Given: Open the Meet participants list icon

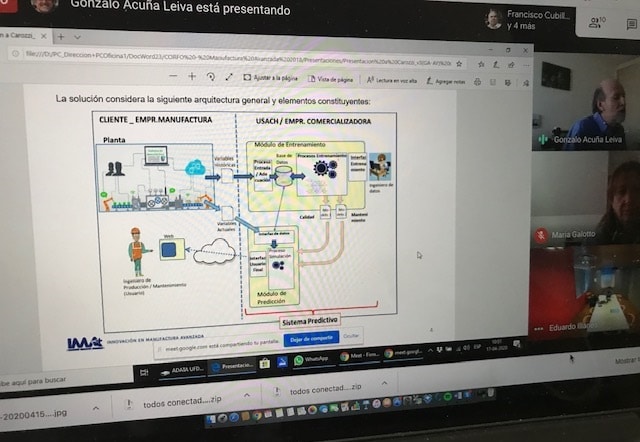Looking at the screenshot, I should coord(597,23).
